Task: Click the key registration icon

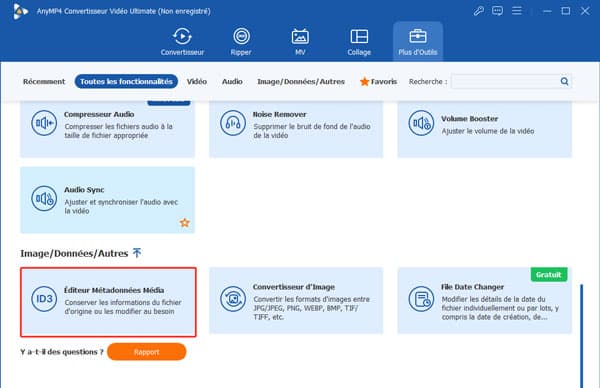Action: click(478, 11)
